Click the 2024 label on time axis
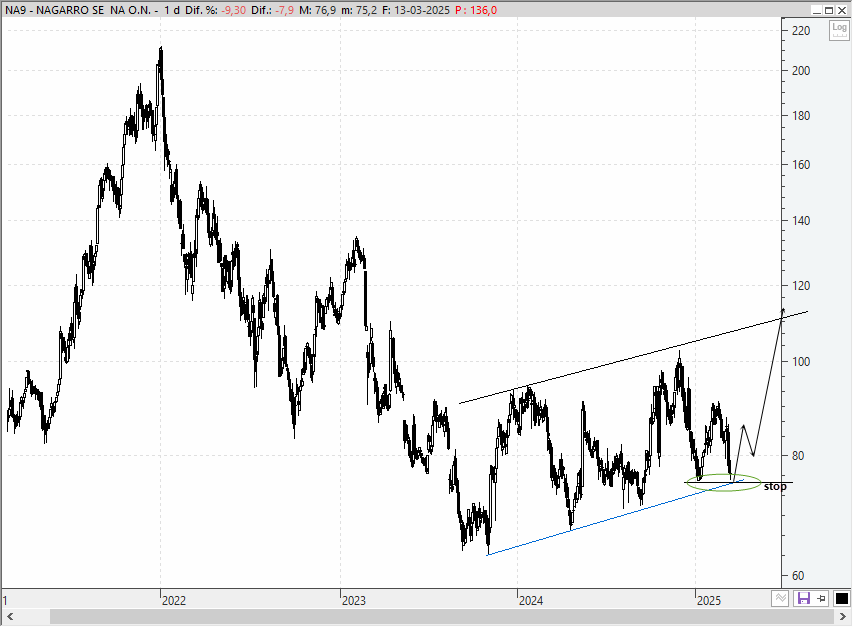 530,600
